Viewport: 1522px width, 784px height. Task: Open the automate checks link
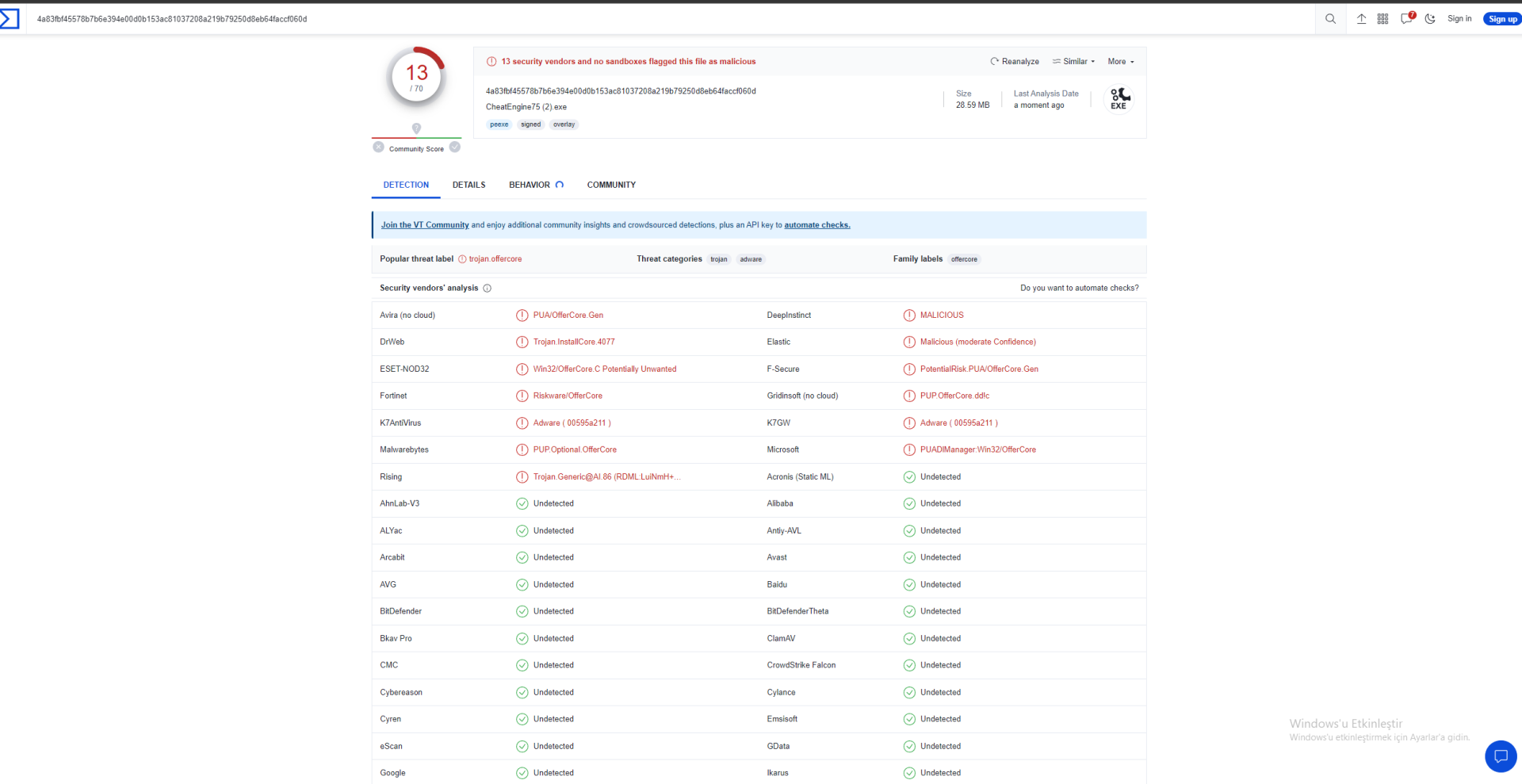click(x=817, y=225)
